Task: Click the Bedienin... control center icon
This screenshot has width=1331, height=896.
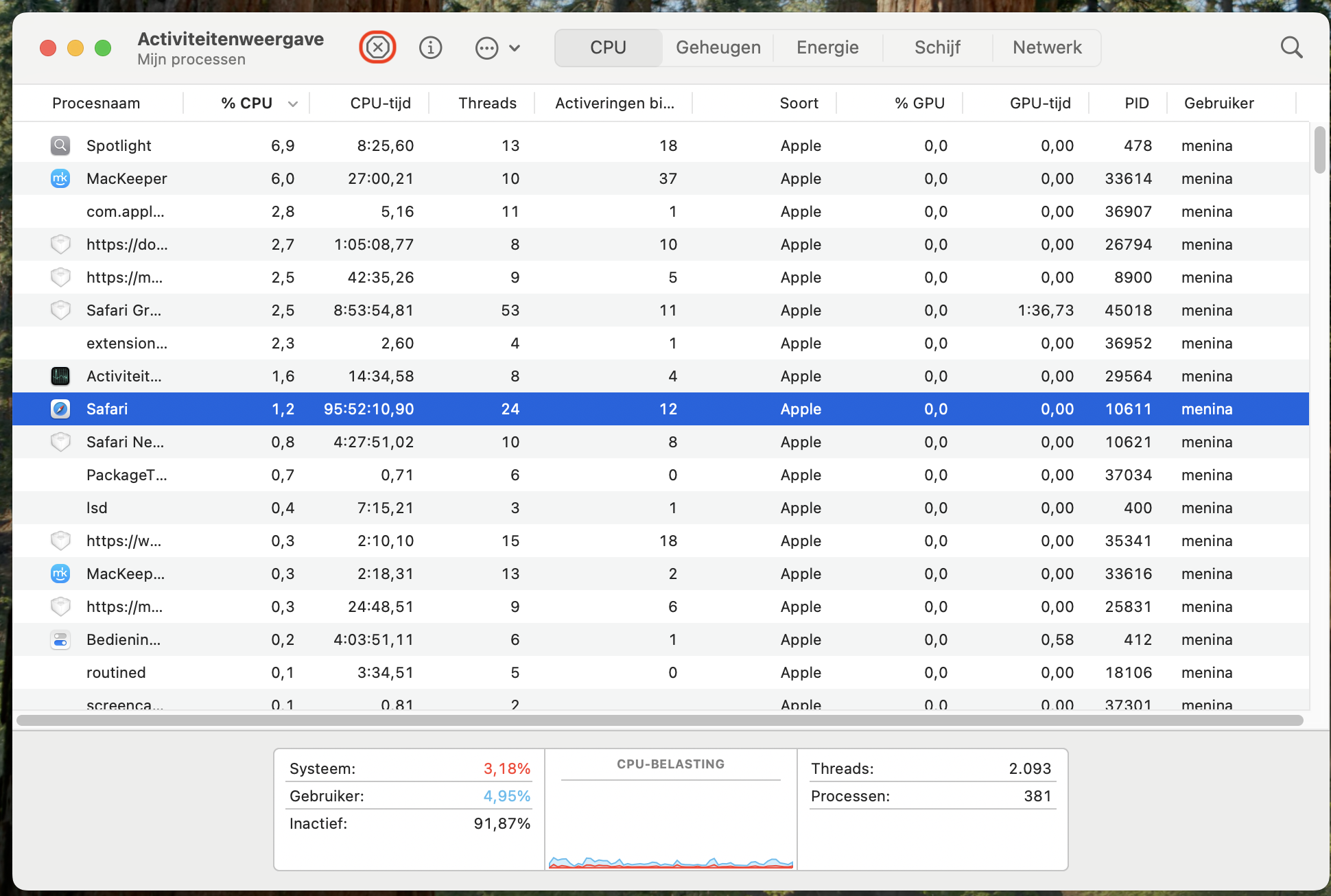Action: coord(60,639)
